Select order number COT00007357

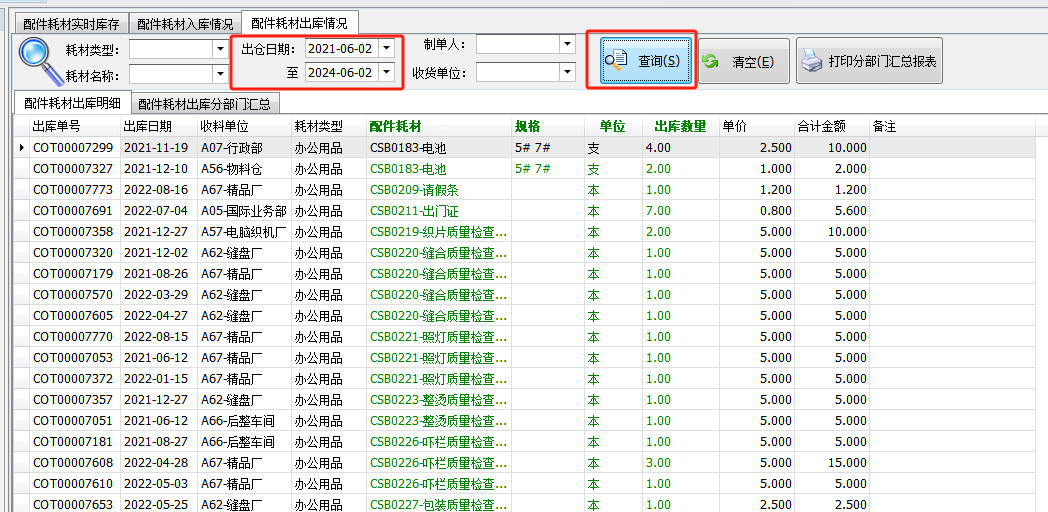click(73, 400)
